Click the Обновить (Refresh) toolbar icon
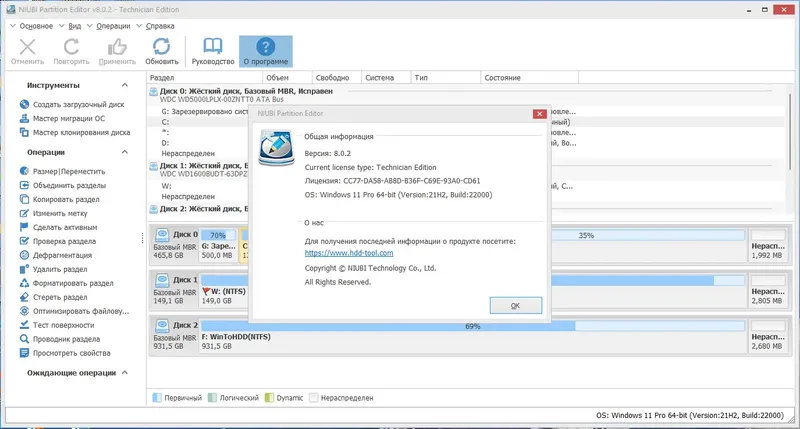Viewport: 800px width, 429px height. click(x=161, y=46)
